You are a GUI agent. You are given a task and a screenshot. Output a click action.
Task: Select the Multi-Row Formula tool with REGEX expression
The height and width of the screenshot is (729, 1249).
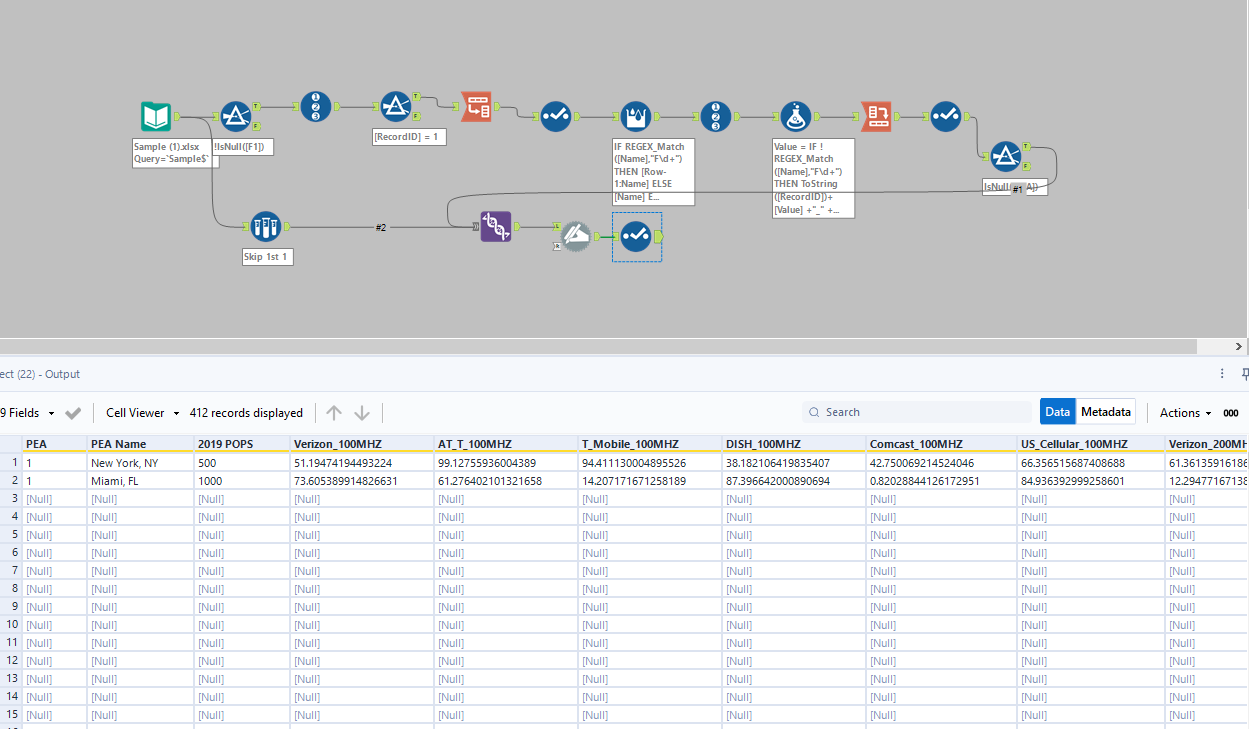(636, 116)
